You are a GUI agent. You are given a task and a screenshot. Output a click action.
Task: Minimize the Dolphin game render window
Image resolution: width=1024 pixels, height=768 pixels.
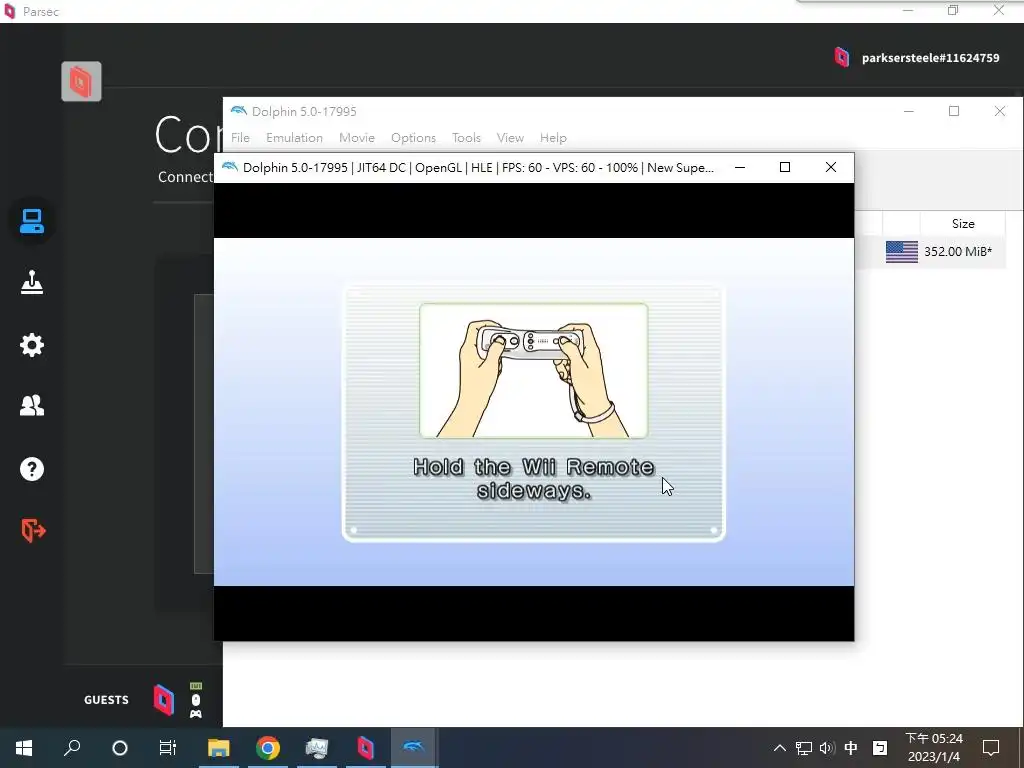[x=740, y=167]
